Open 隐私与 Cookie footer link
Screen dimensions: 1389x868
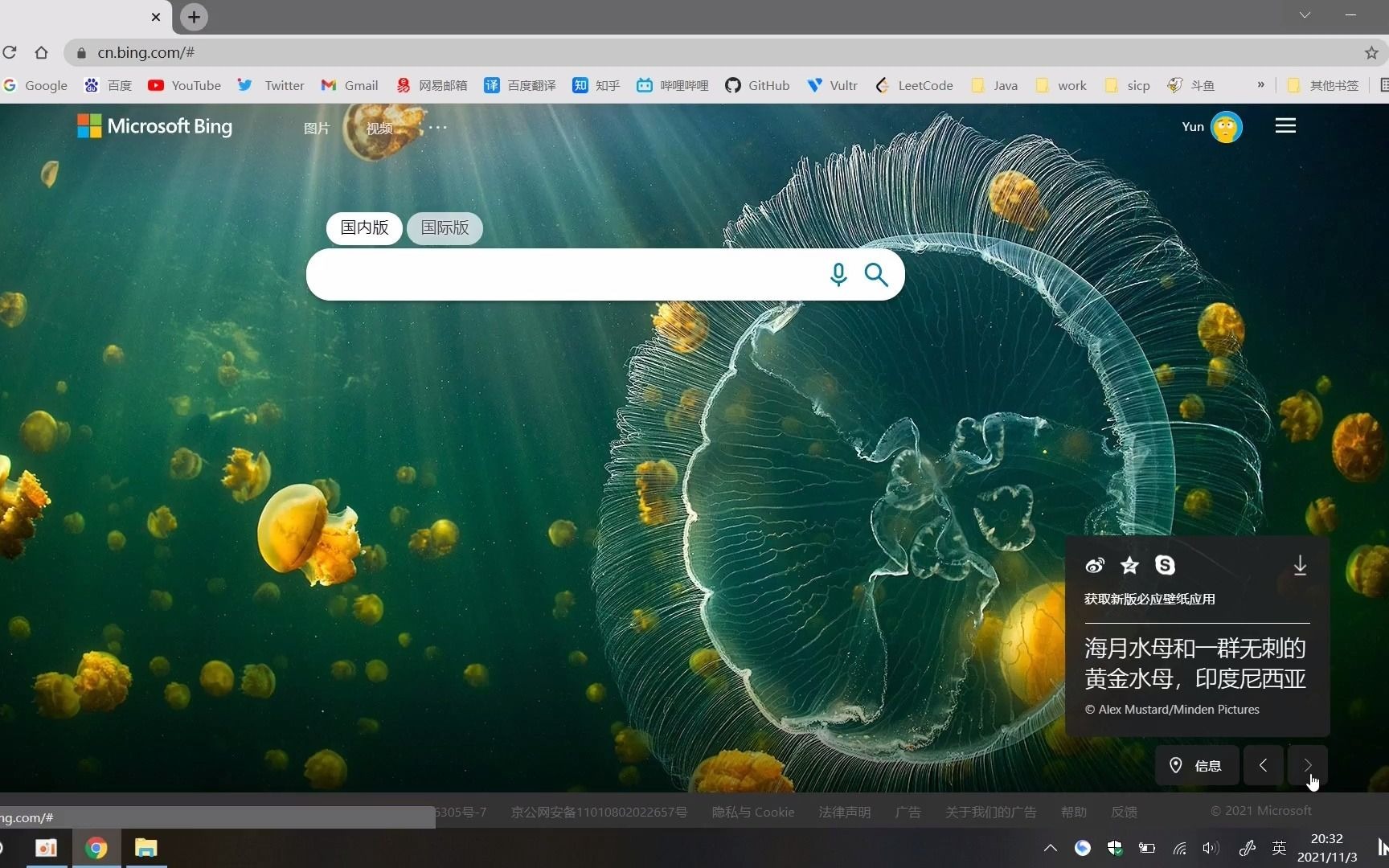click(x=753, y=812)
